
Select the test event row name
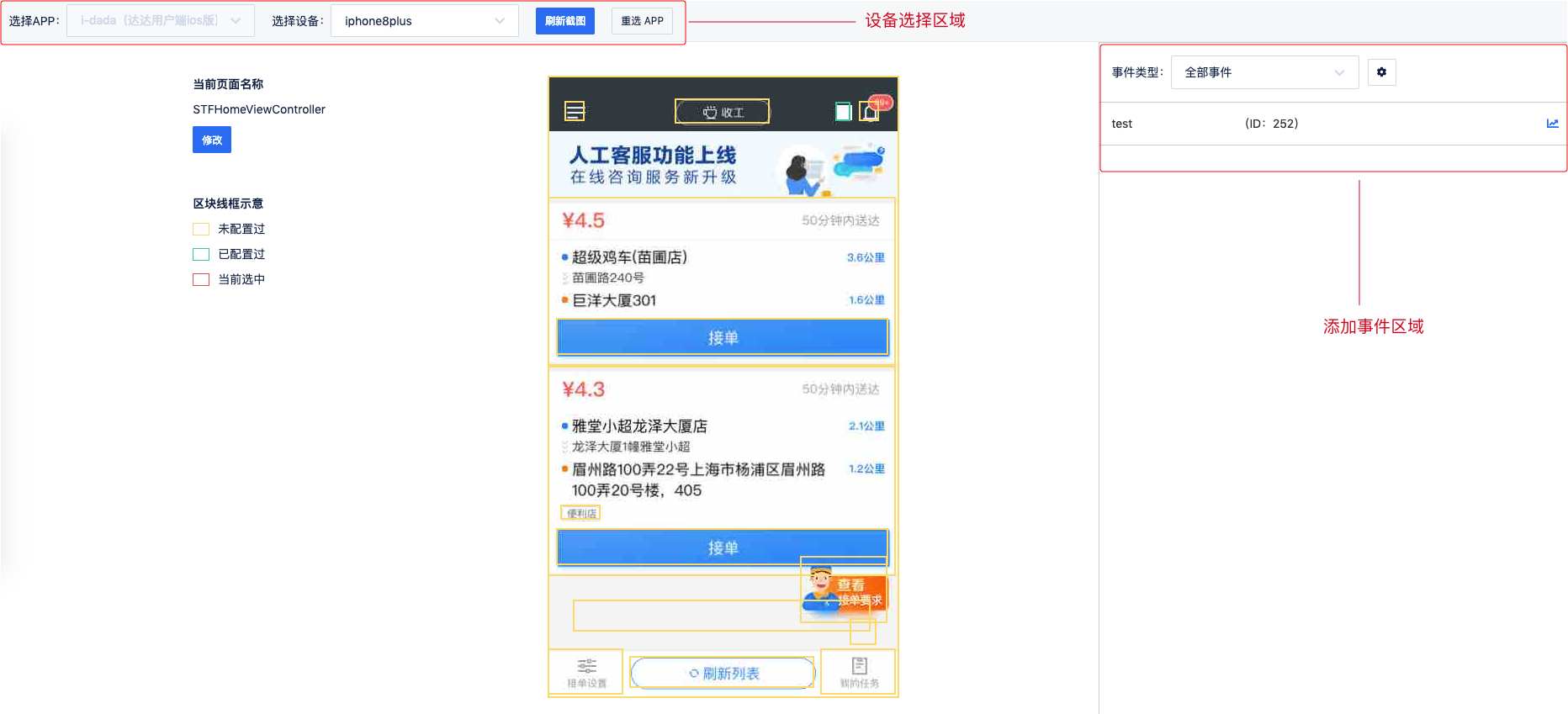1121,124
